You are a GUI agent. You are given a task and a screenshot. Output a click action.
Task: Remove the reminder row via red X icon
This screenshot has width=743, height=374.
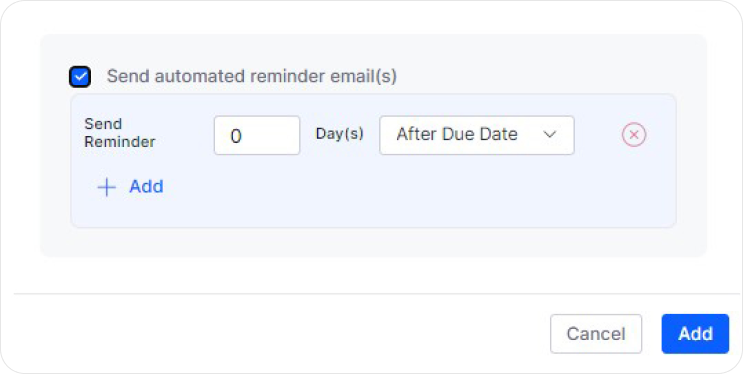click(x=634, y=135)
